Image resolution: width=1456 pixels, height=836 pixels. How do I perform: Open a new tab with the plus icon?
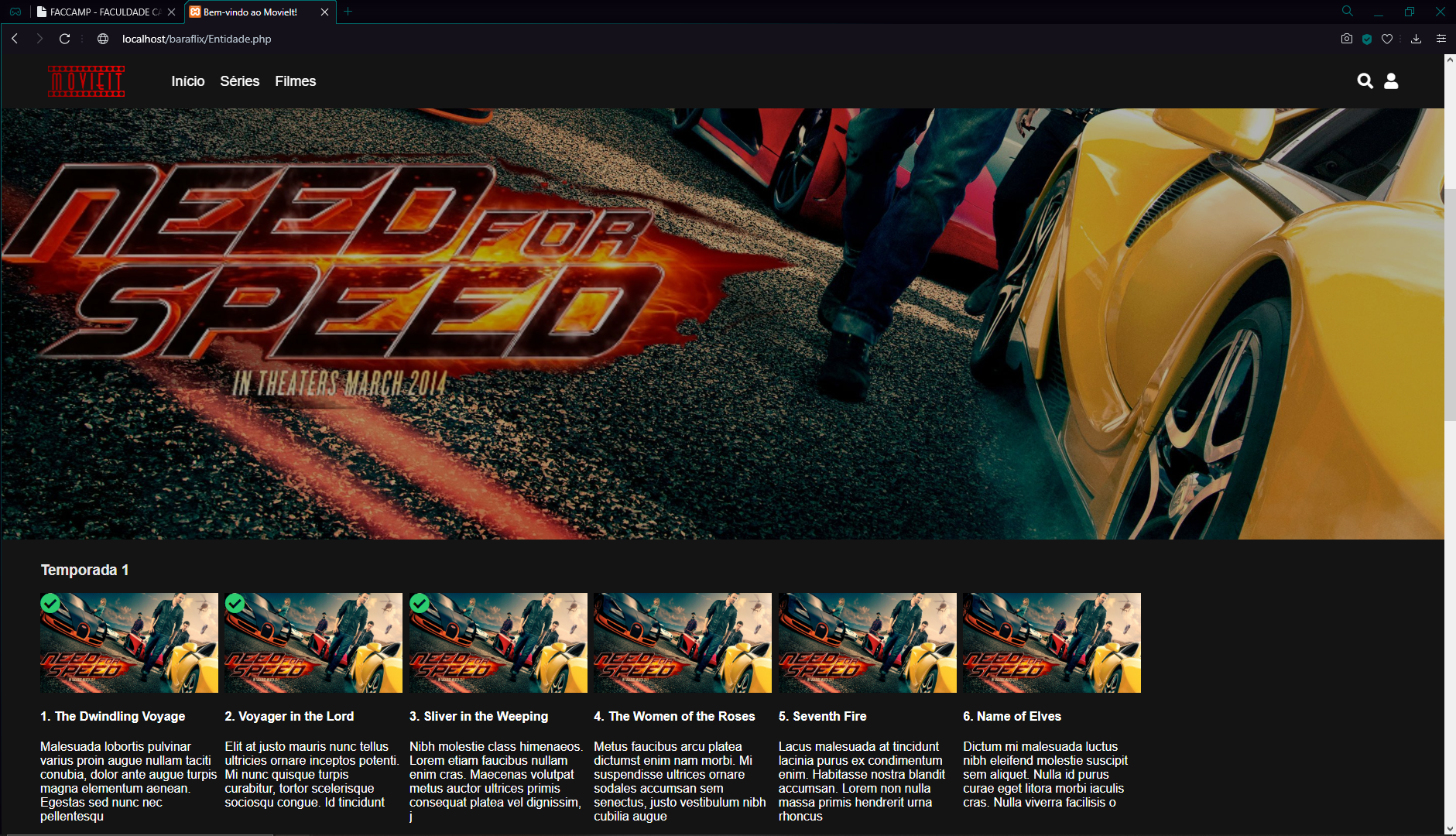click(x=348, y=12)
